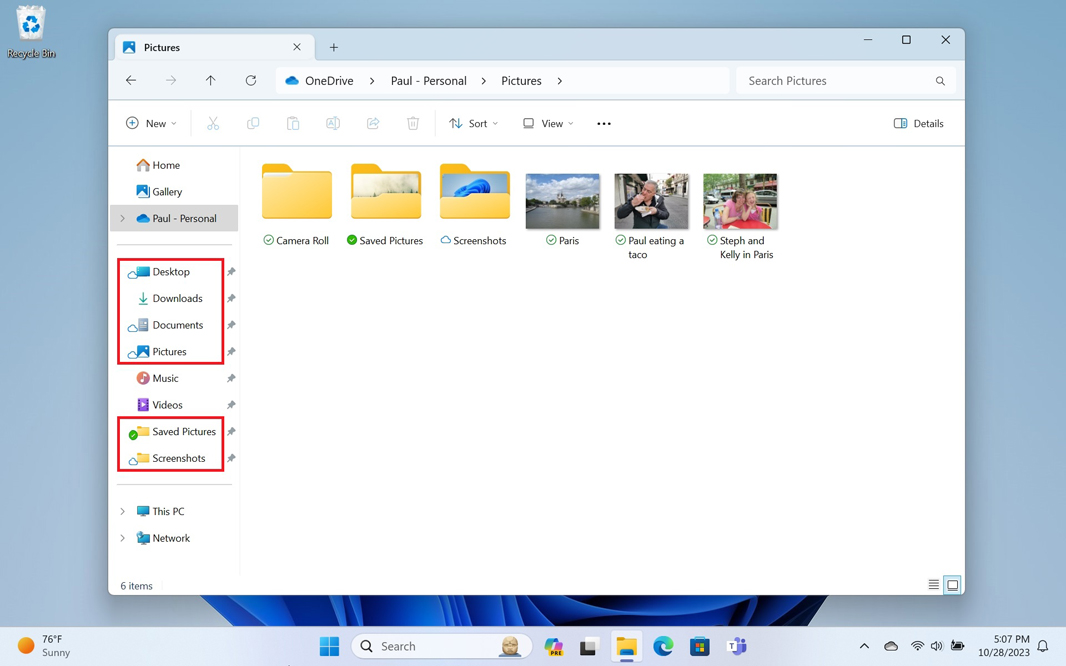The height and width of the screenshot is (666, 1066).
Task: Open the View dropdown menu
Action: (x=548, y=124)
